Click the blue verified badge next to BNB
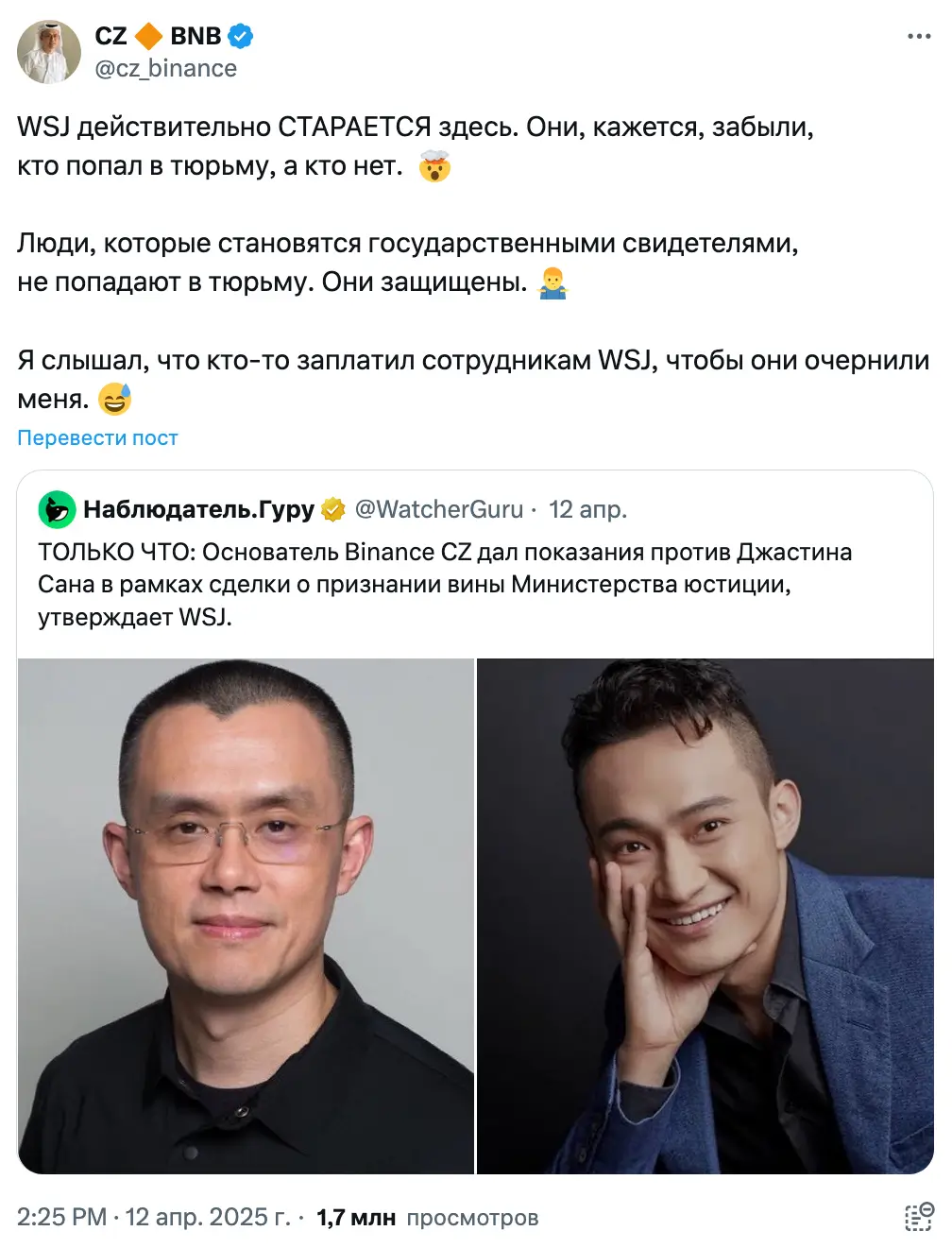This screenshot has height=1248, width=952. coord(241,36)
